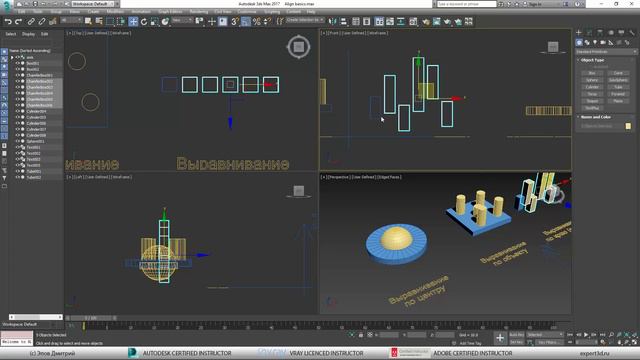Open the Create Selection Set dropdown
The height and width of the screenshot is (360, 640).
coord(305,20)
